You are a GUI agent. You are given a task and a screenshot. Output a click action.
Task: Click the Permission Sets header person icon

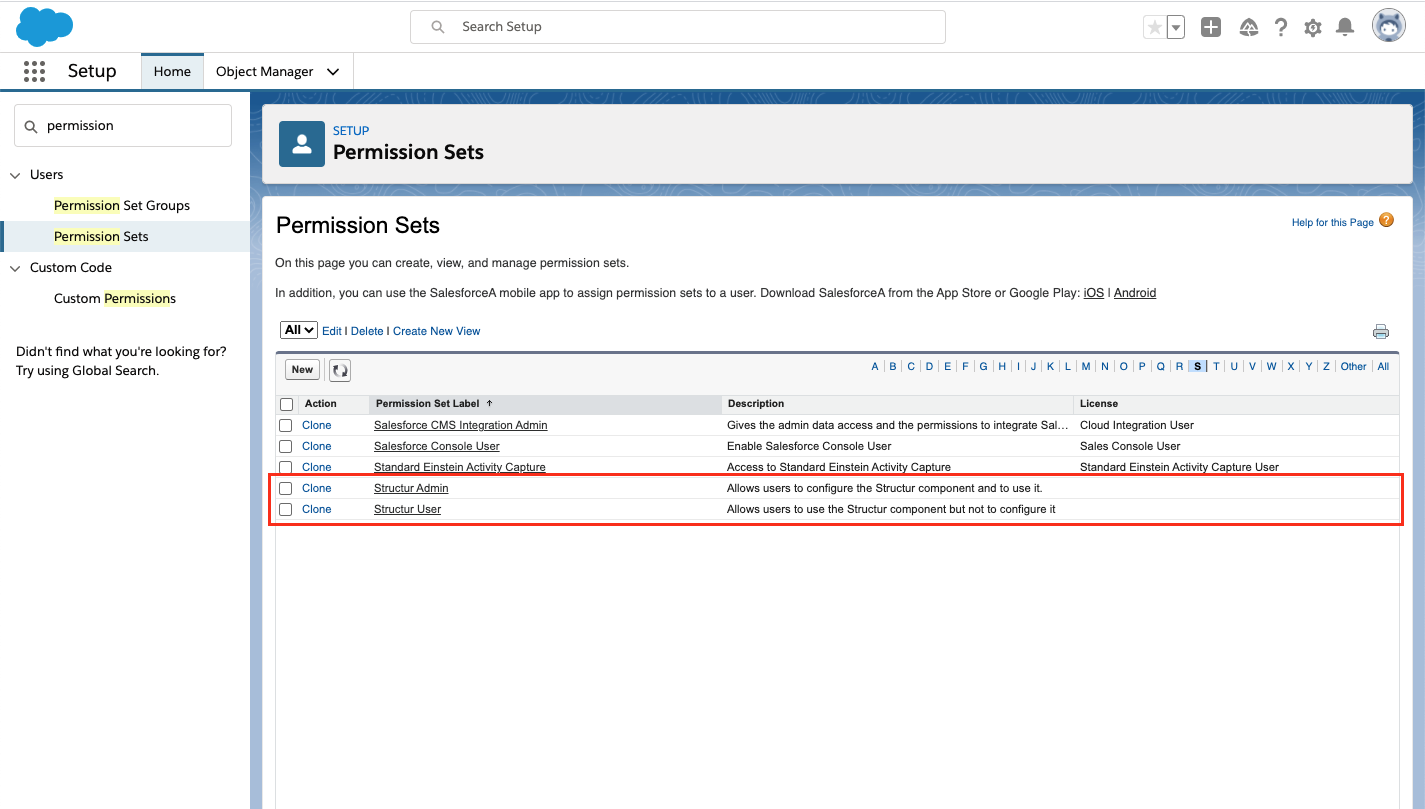[301, 144]
